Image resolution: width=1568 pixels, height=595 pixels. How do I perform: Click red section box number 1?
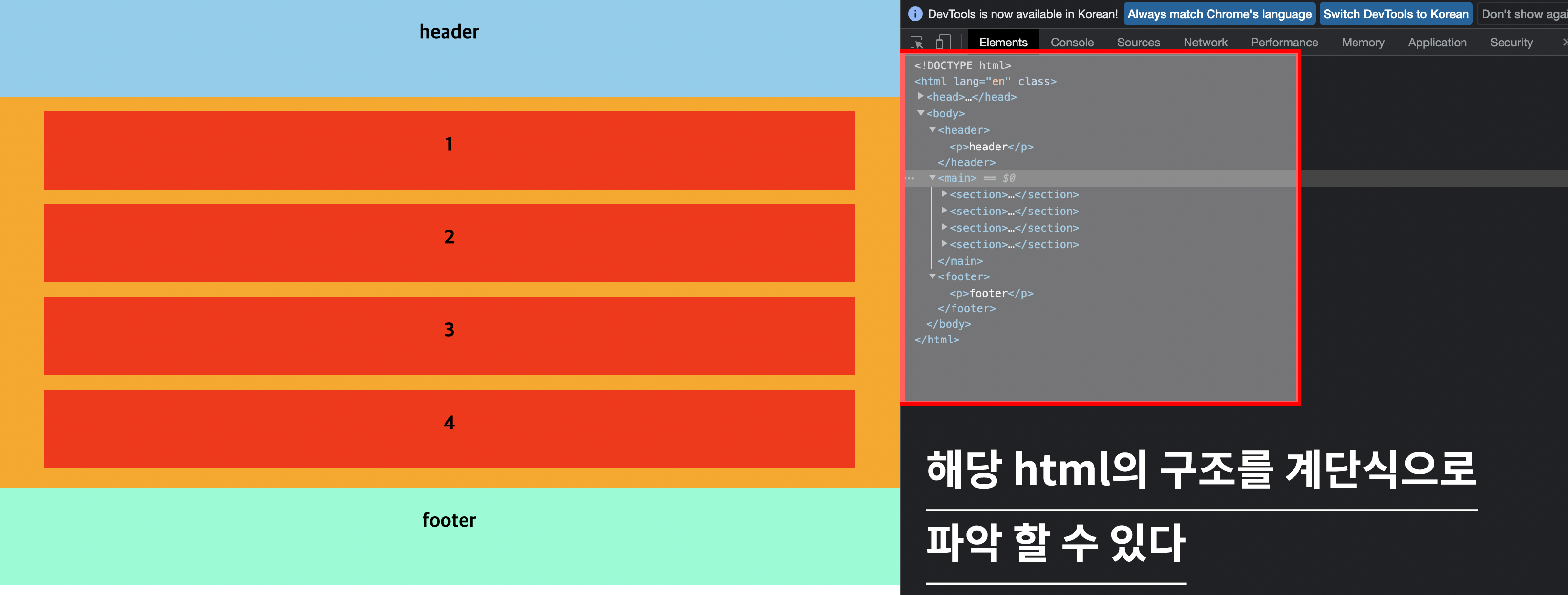[x=449, y=150]
